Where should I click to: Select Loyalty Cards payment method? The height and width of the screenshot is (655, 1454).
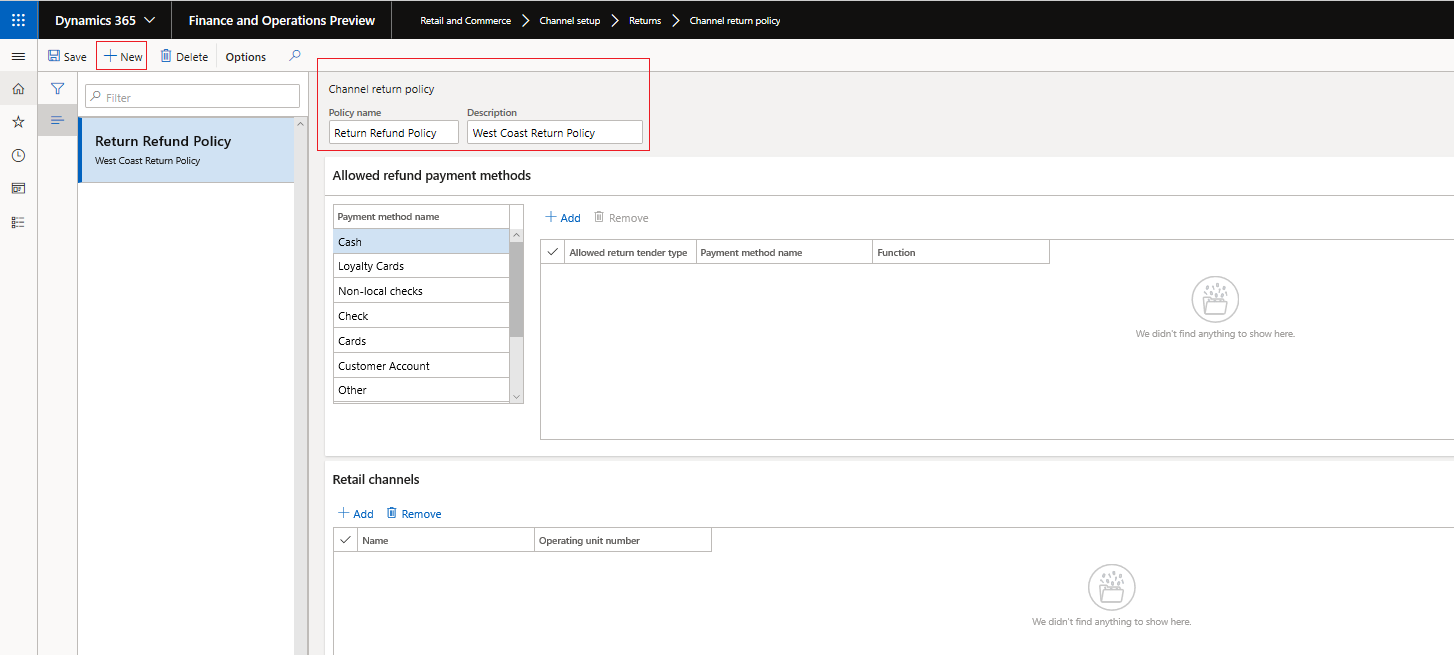(x=422, y=266)
